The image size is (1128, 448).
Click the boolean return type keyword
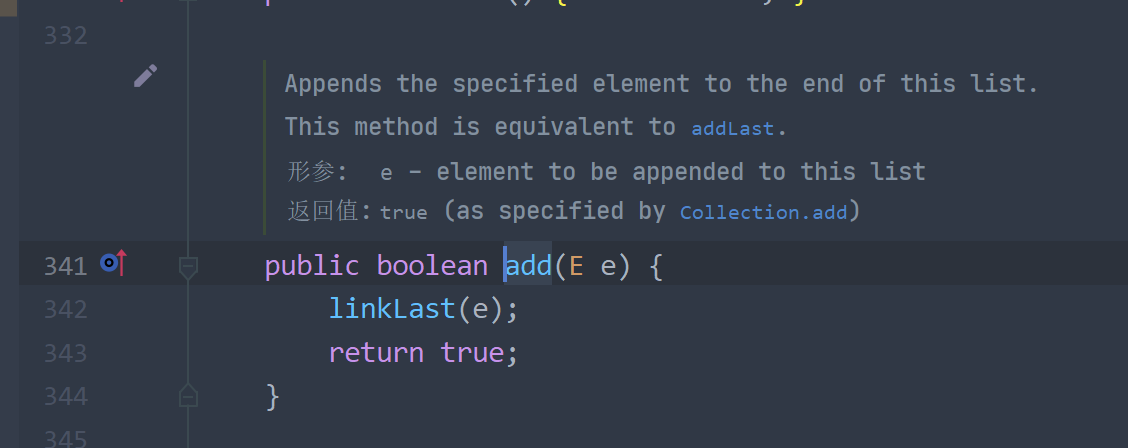(431, 267)
